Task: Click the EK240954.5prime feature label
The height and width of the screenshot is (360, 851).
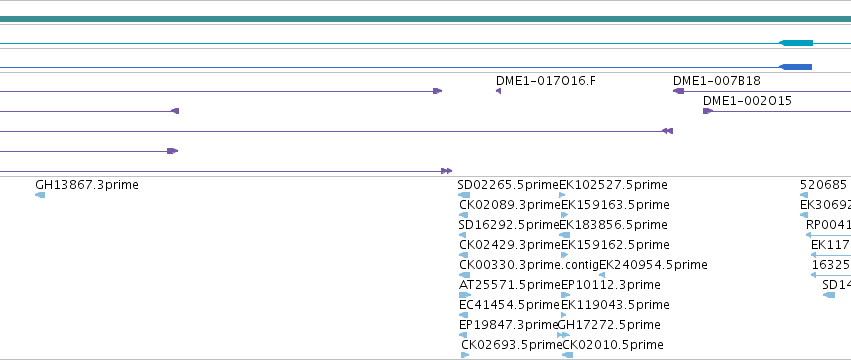Action: pyautogui.click(x=653, y=264)
